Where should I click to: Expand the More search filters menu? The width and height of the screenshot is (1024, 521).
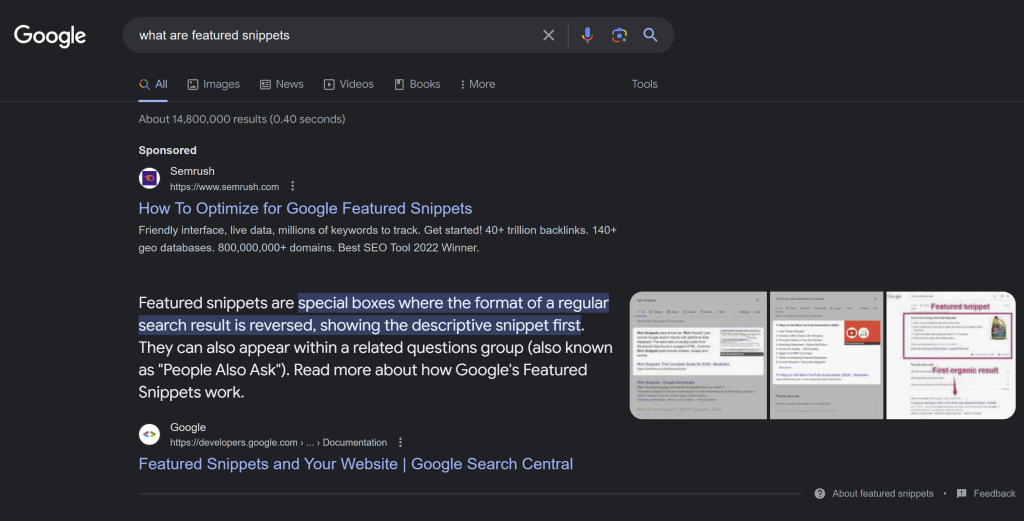click(x=477, y=84)
